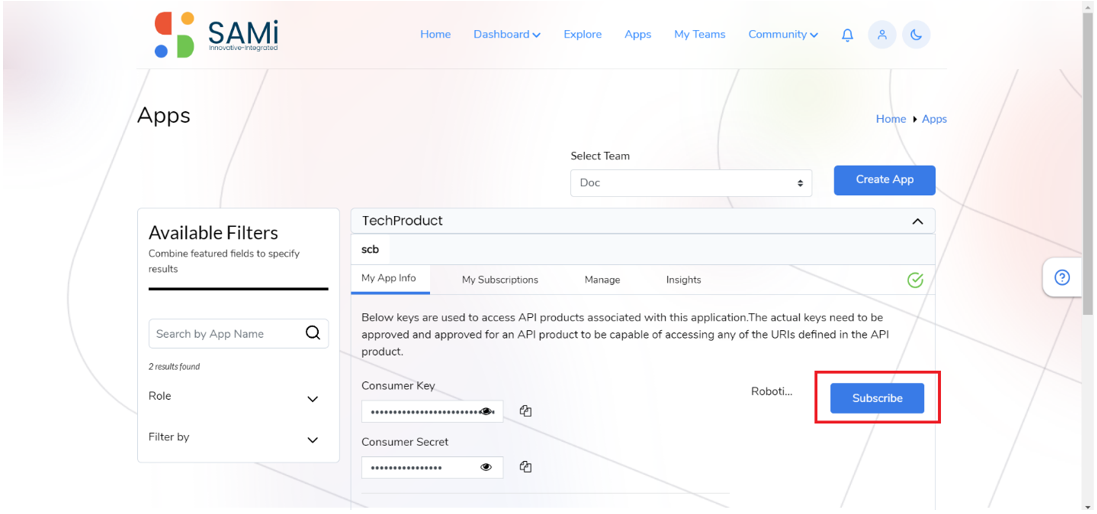Show the Consumer Secret using eye icon
The width and height of the screenshot is (1097, 514).
(486, 467)
